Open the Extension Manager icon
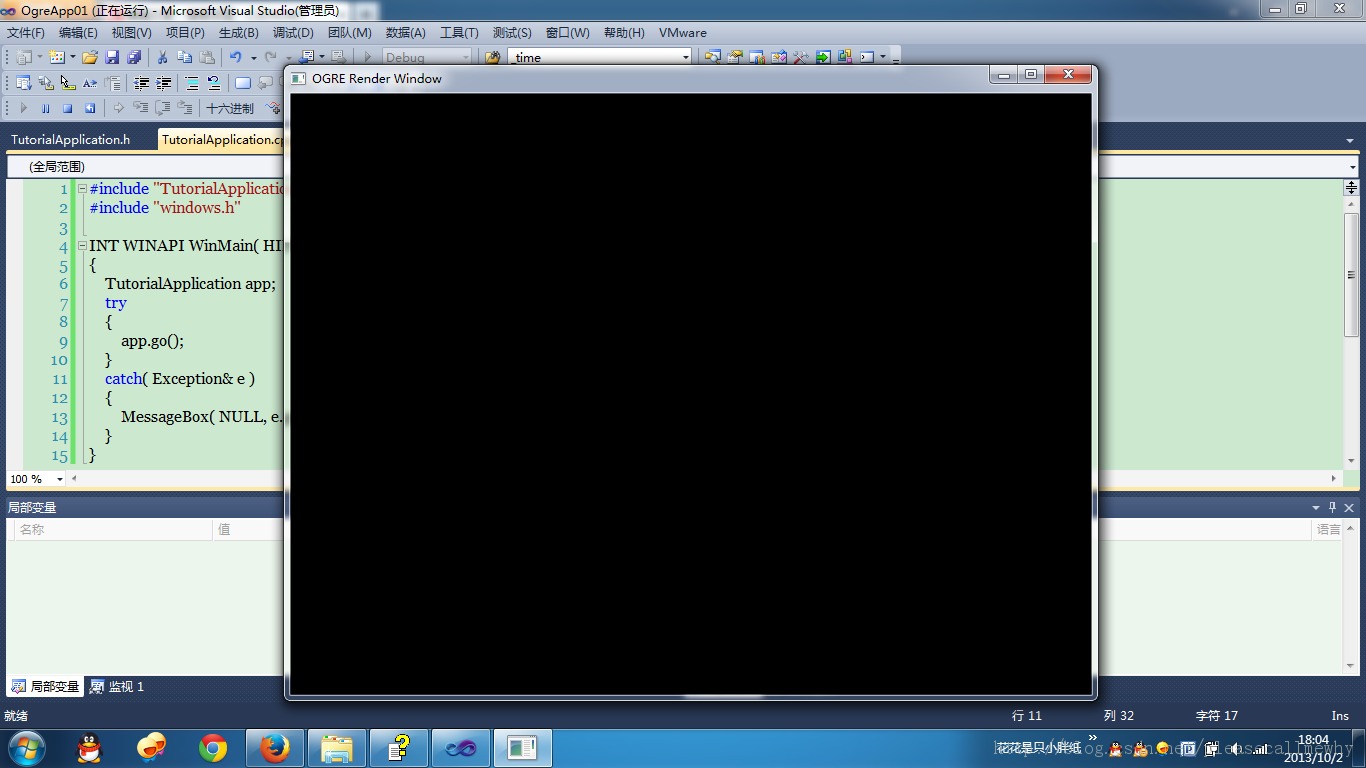The height and width of the screenshot is (768, 1366). pyautogui.click(x=845, y=57)
